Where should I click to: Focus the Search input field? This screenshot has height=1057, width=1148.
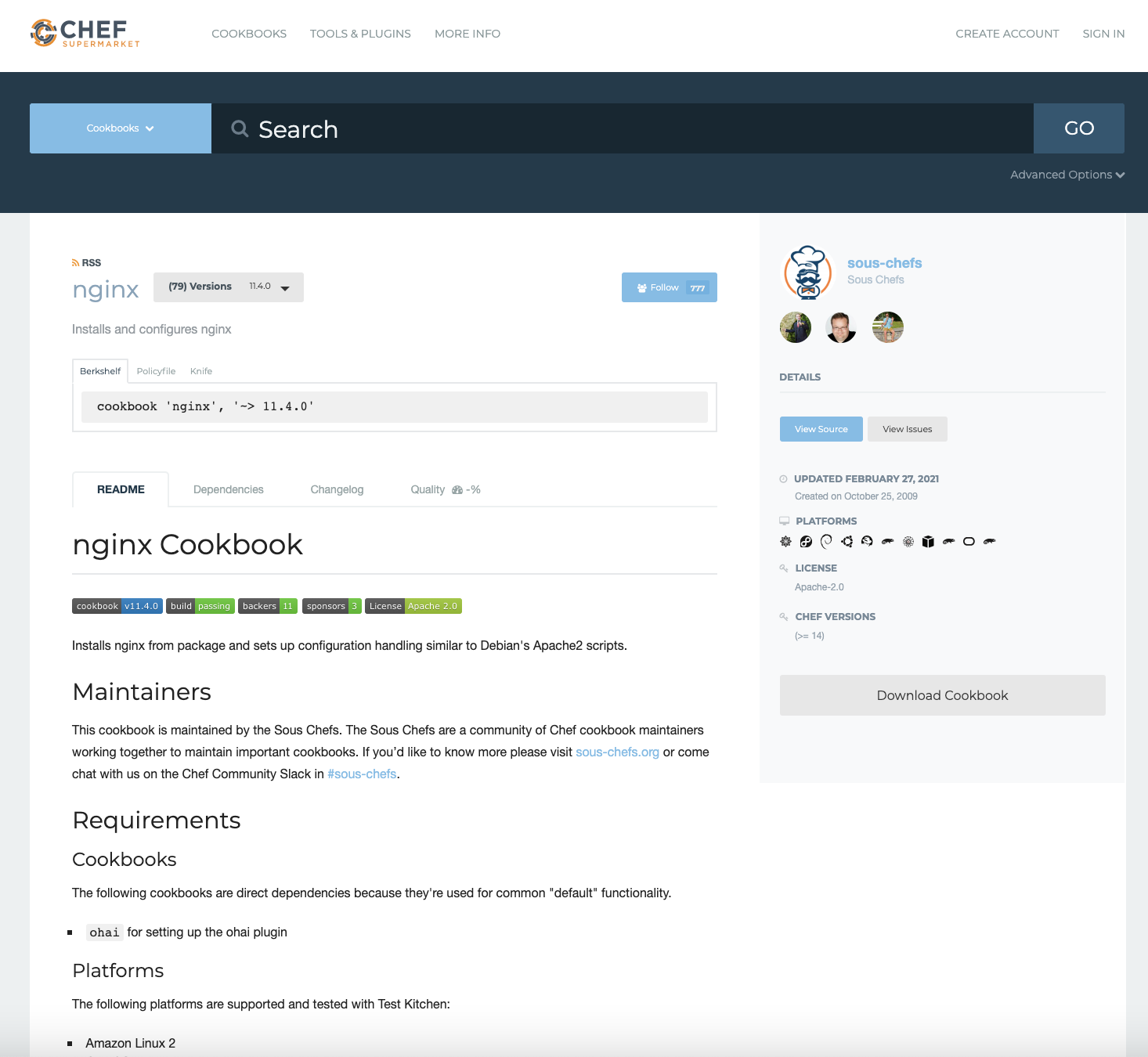click(623, 128)
